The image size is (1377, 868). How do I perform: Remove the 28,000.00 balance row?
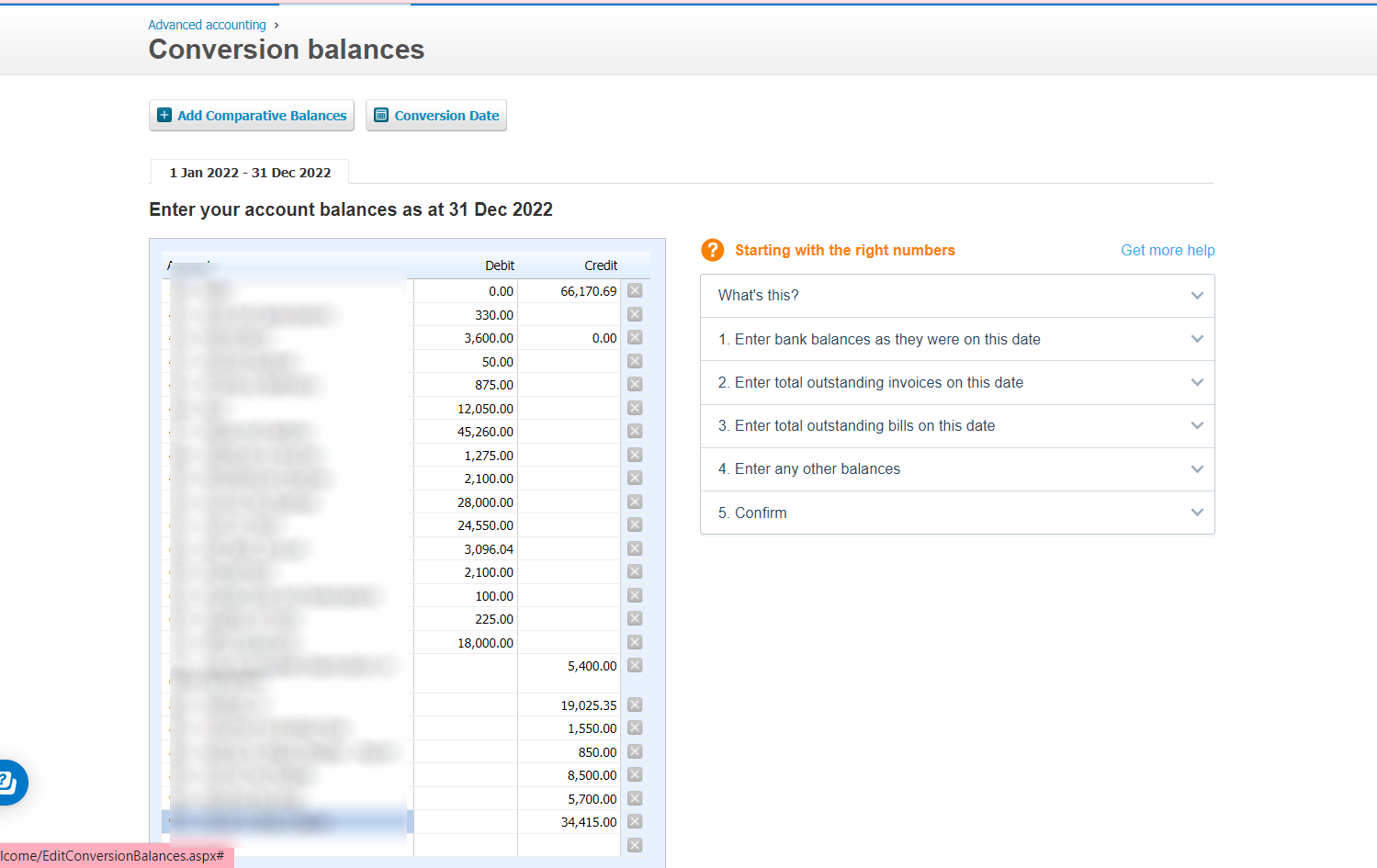pyautogui.click(x=635, y=502)
